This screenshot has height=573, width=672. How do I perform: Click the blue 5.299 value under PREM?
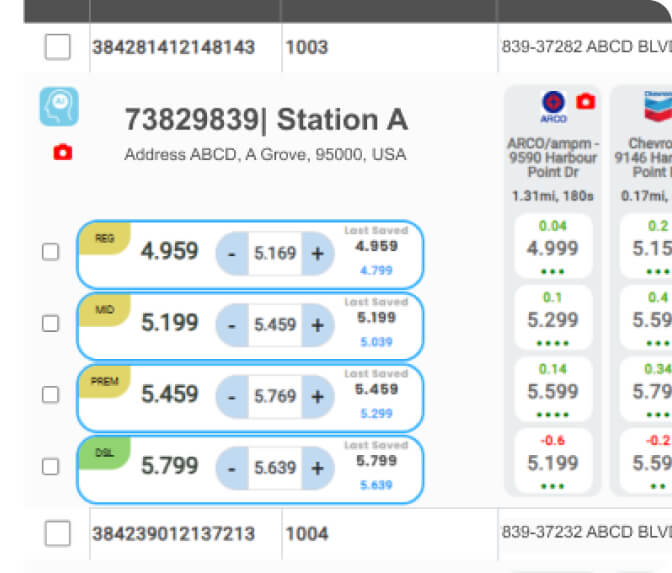(376, 414)
